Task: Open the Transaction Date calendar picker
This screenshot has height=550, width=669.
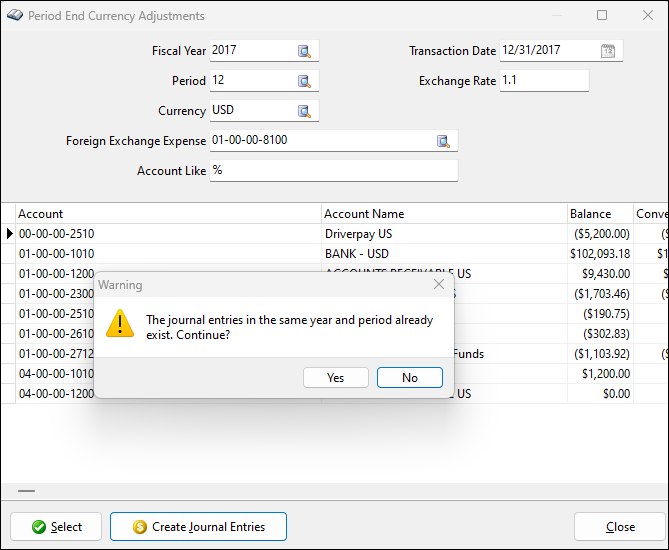Action: tap(608, 51)
